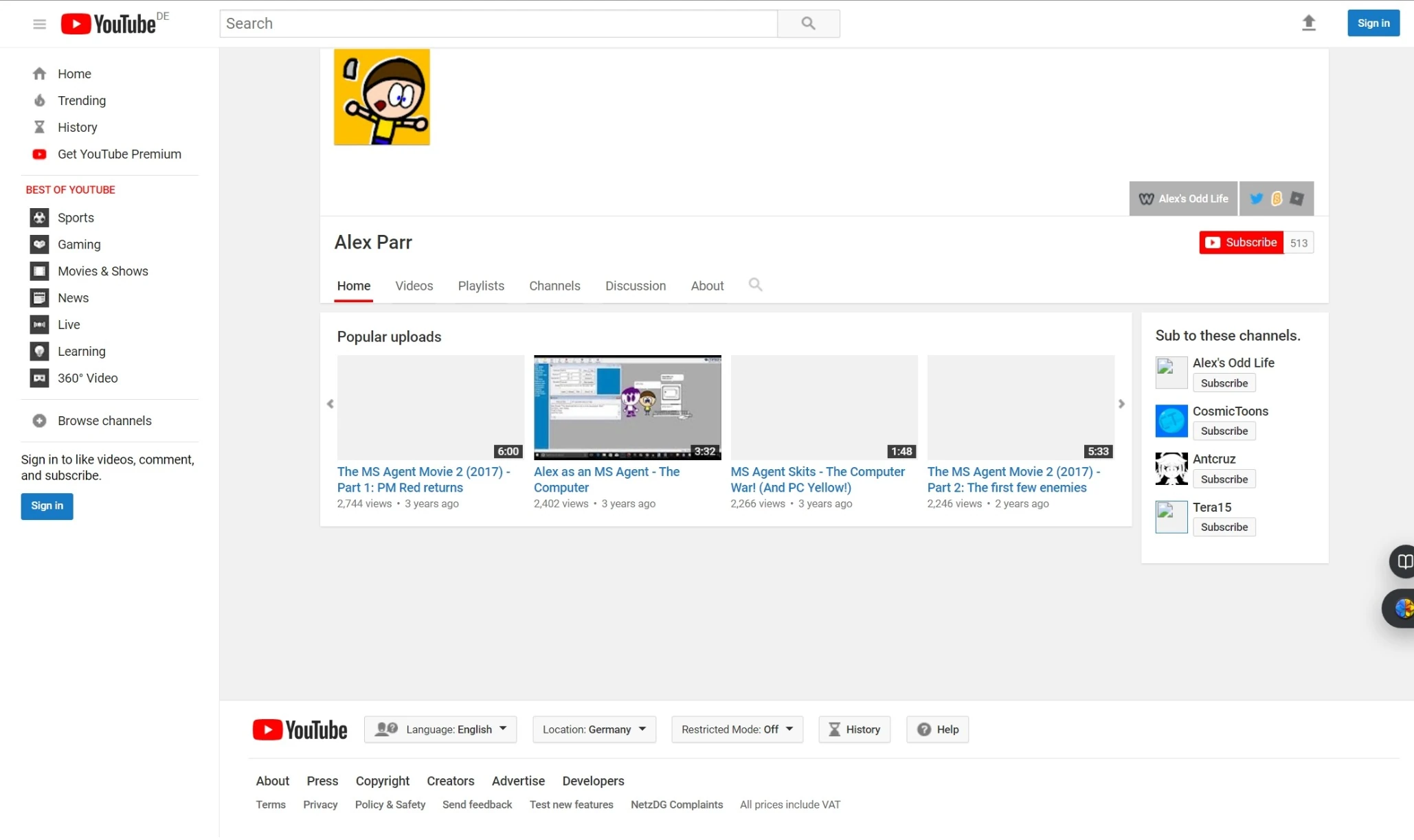Image resolution: width=1414 pixels, height=840 pixels.
Task: Open the Trending flame icon
Action: pyautogui.click(x=40, y=101)
